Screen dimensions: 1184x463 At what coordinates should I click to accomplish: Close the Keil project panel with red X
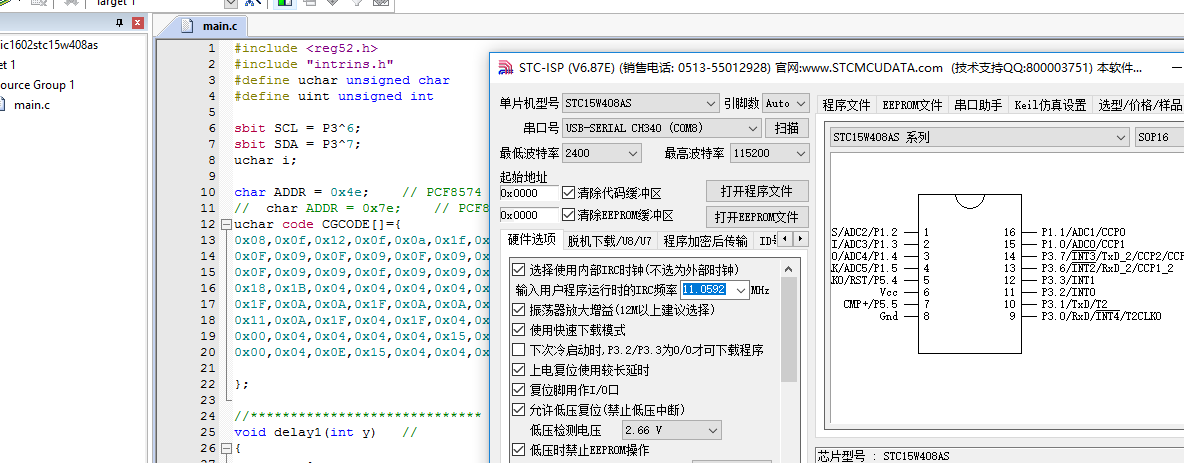[x=137, y=23]
